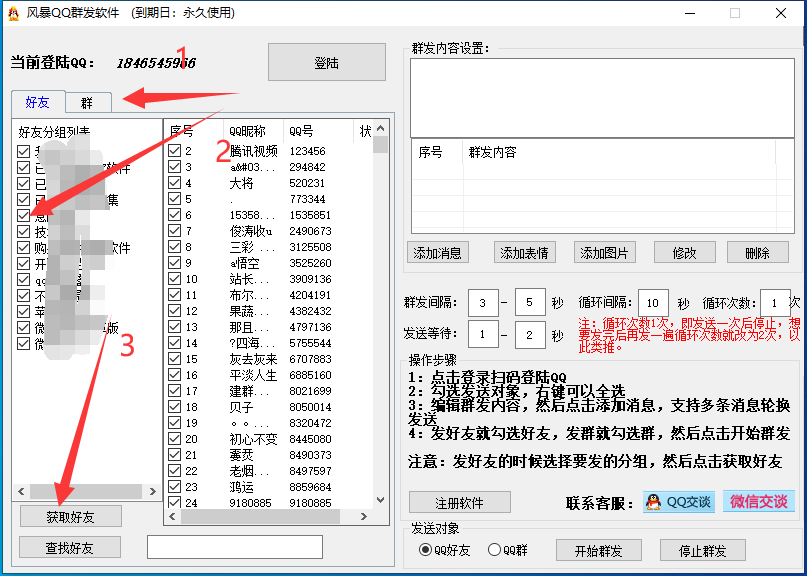Viewport: 807px width, 576px height.
Task: Click friend list horizontal scroll left arrow
Action: pyautogui.click(x=172, y=516)
